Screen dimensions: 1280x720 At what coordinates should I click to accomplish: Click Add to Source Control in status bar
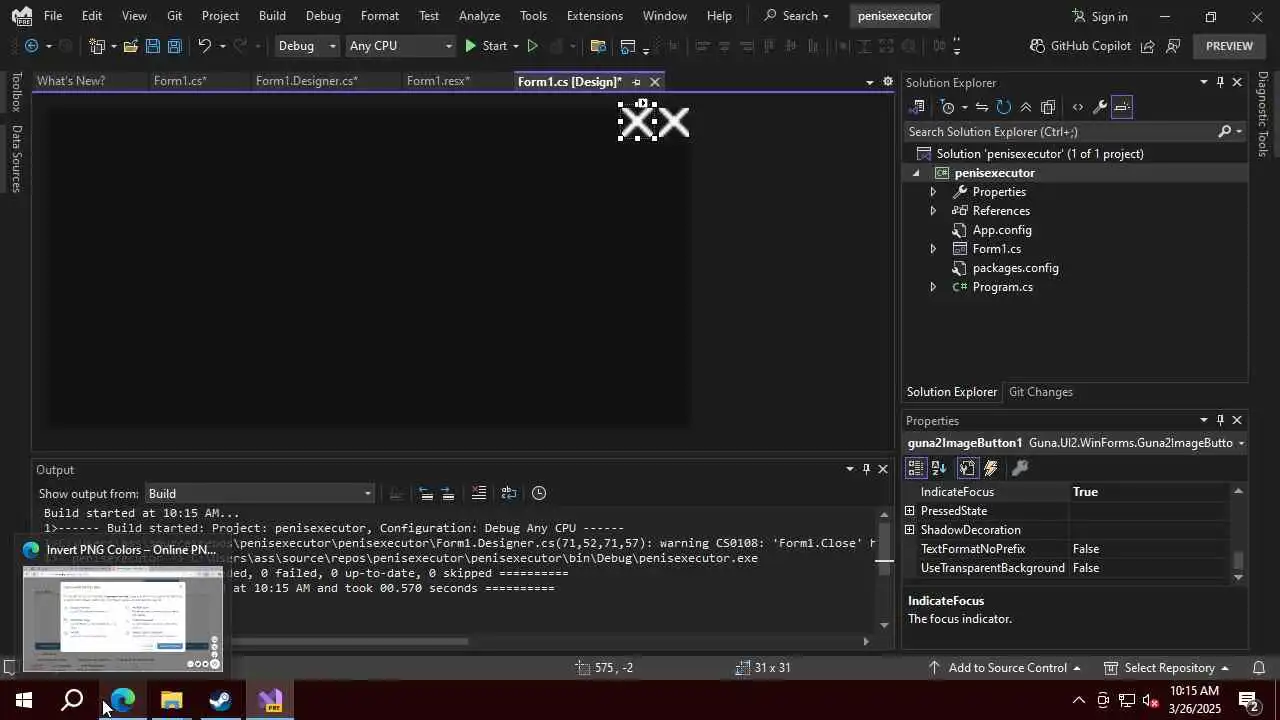pyautogui.click(x=1005, y=668)
